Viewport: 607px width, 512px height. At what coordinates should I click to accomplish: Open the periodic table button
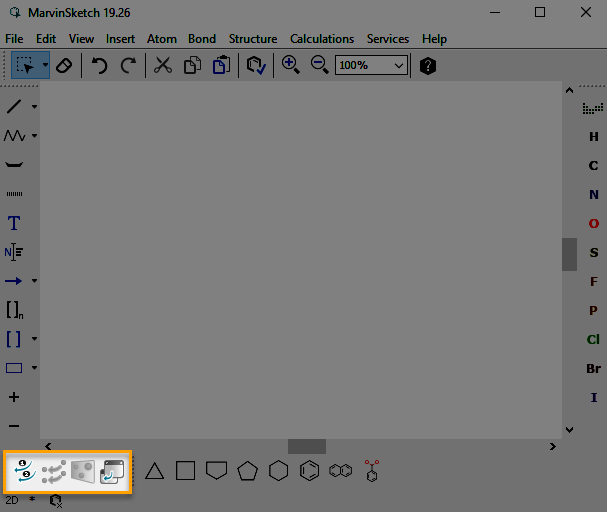coord(593,108)
